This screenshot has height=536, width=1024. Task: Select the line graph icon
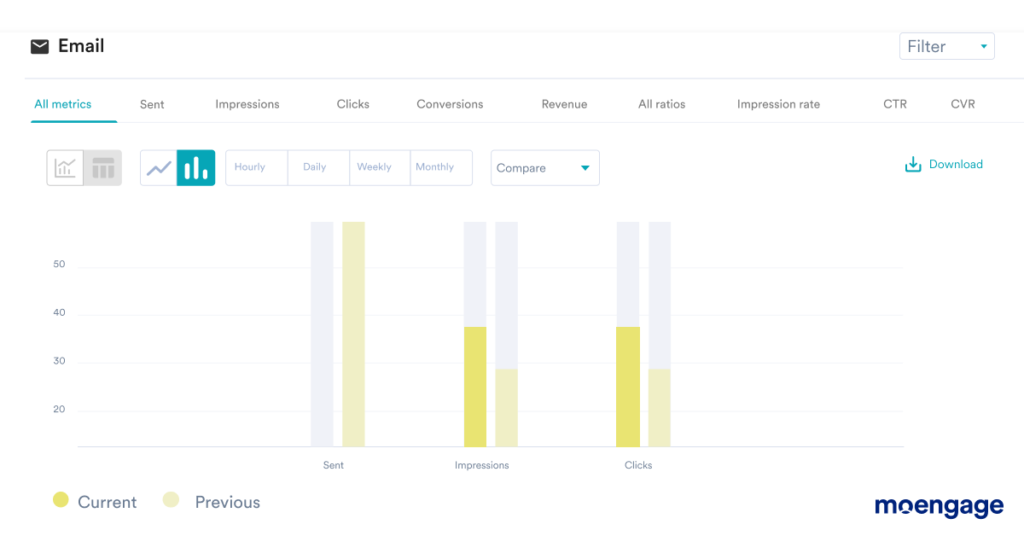coord(159,168)
